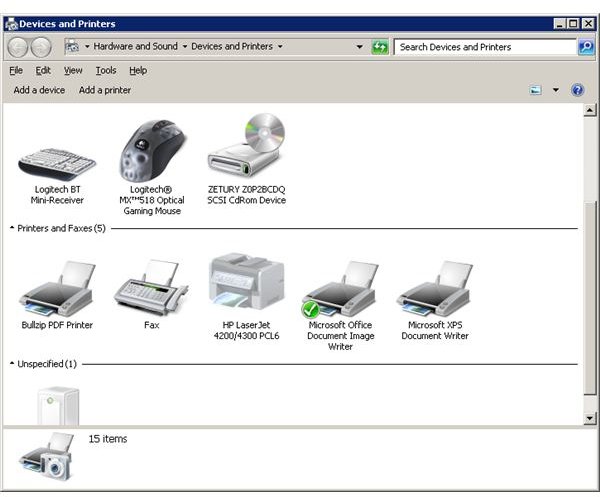Select the Bullzip PDF Printer icon
This screenshot has width=600, height=497.
(x=58, y=288)
